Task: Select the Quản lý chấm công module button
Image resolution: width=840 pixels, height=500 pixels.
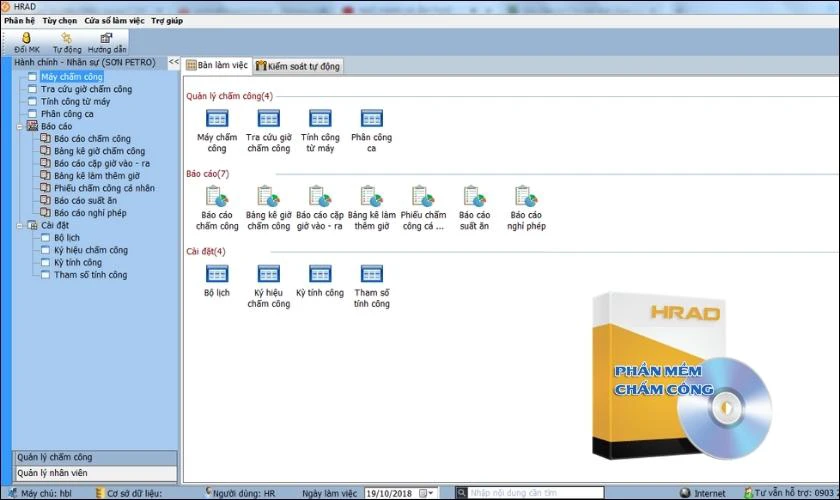Action: point(95,458)
